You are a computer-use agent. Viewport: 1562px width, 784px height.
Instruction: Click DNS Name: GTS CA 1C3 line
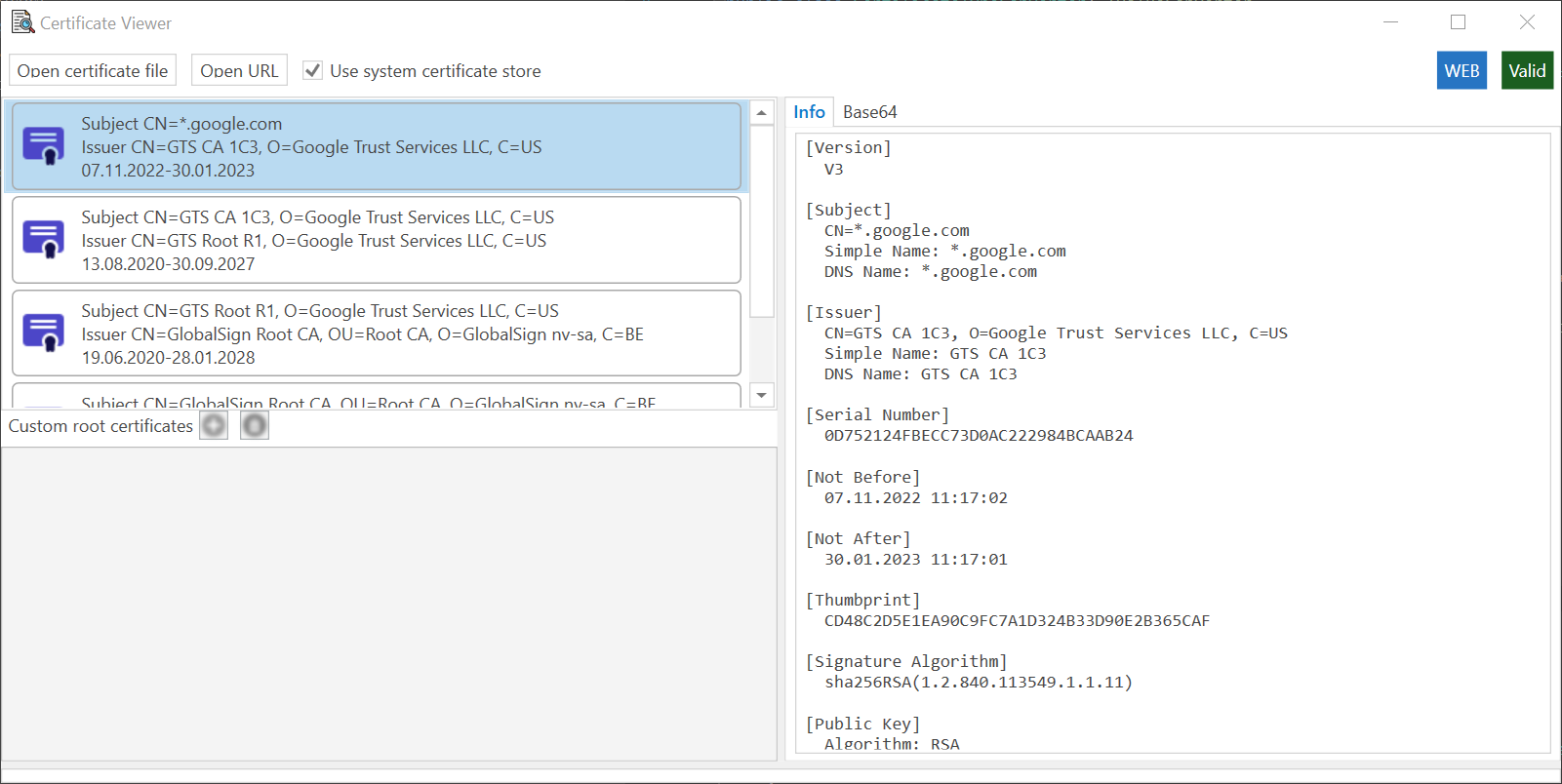coord(920,374)
